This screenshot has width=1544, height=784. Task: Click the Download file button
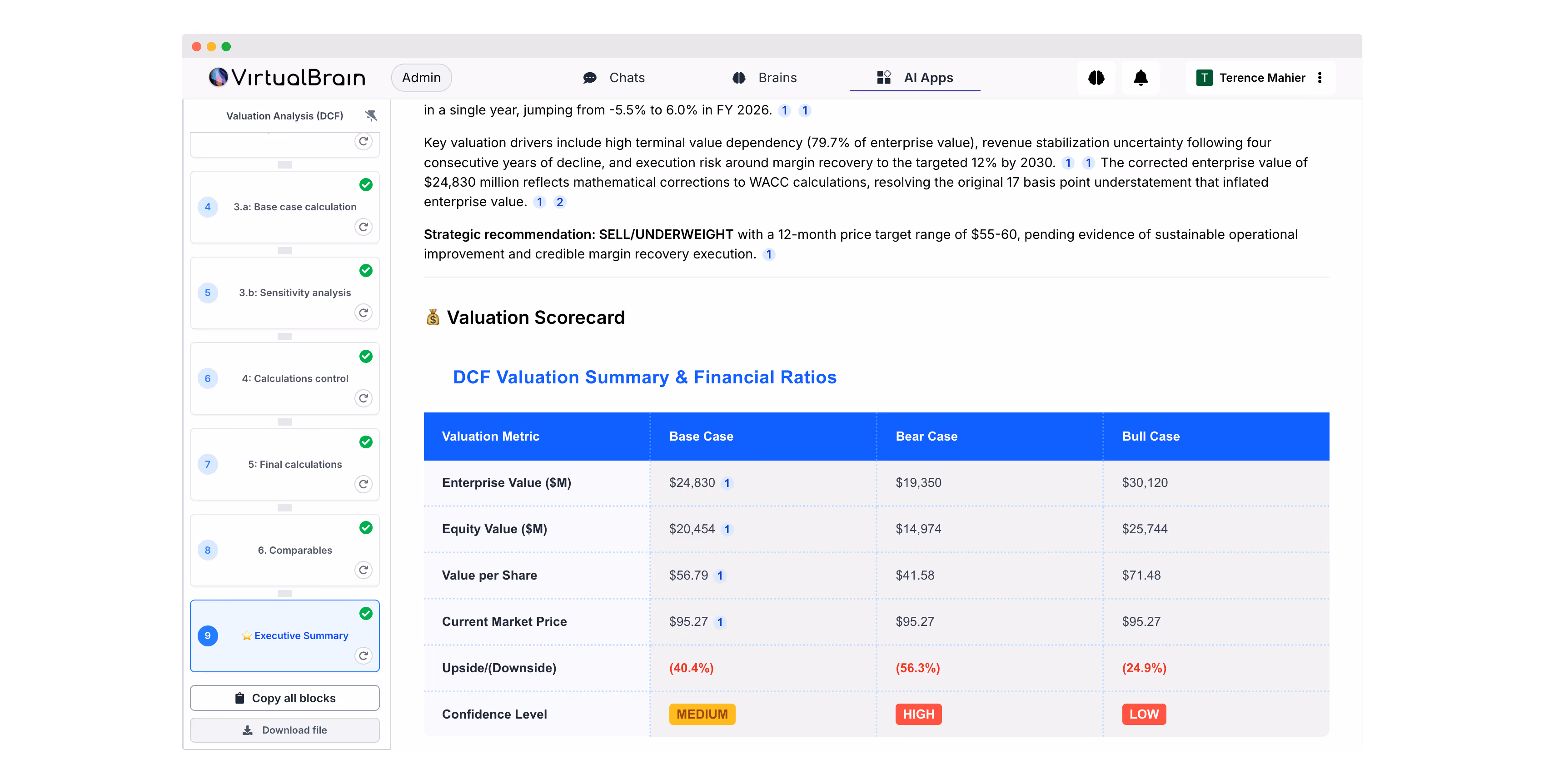pos(285,730)
